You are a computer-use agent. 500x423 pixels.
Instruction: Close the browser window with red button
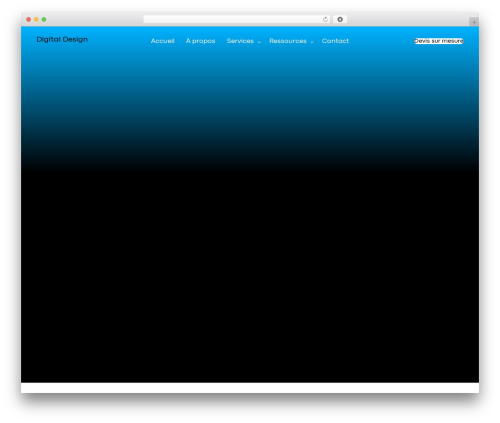(29, 19)
